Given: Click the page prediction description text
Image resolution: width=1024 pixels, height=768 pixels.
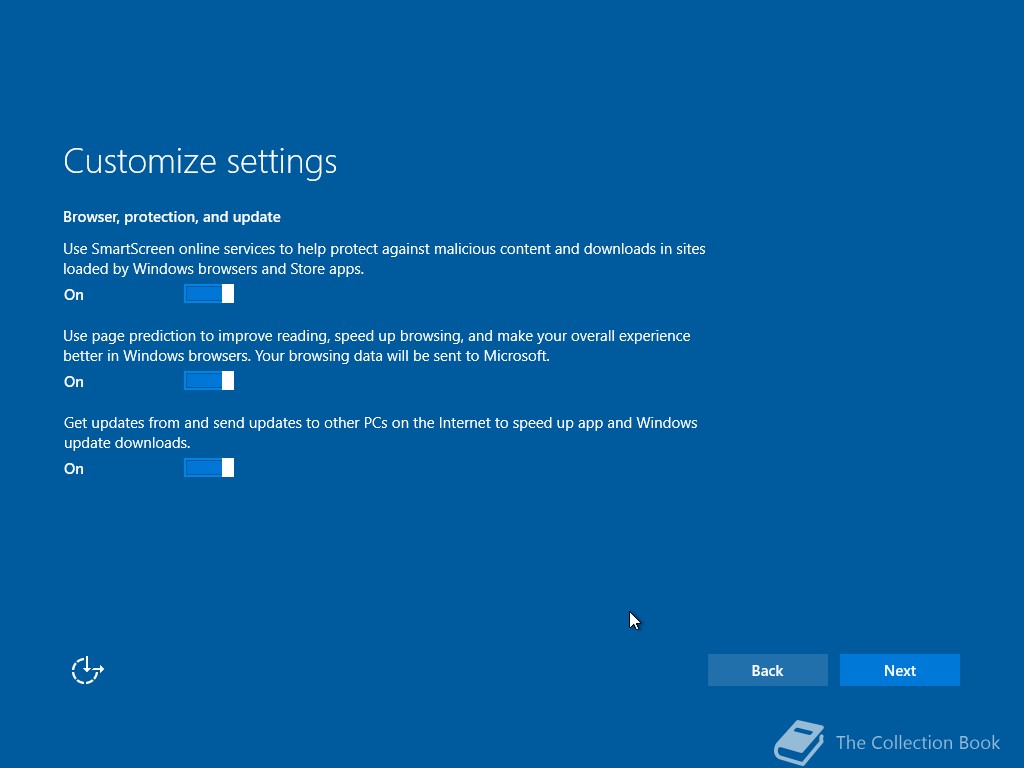Looking at the screenshot, I should (x=377, y=345).
